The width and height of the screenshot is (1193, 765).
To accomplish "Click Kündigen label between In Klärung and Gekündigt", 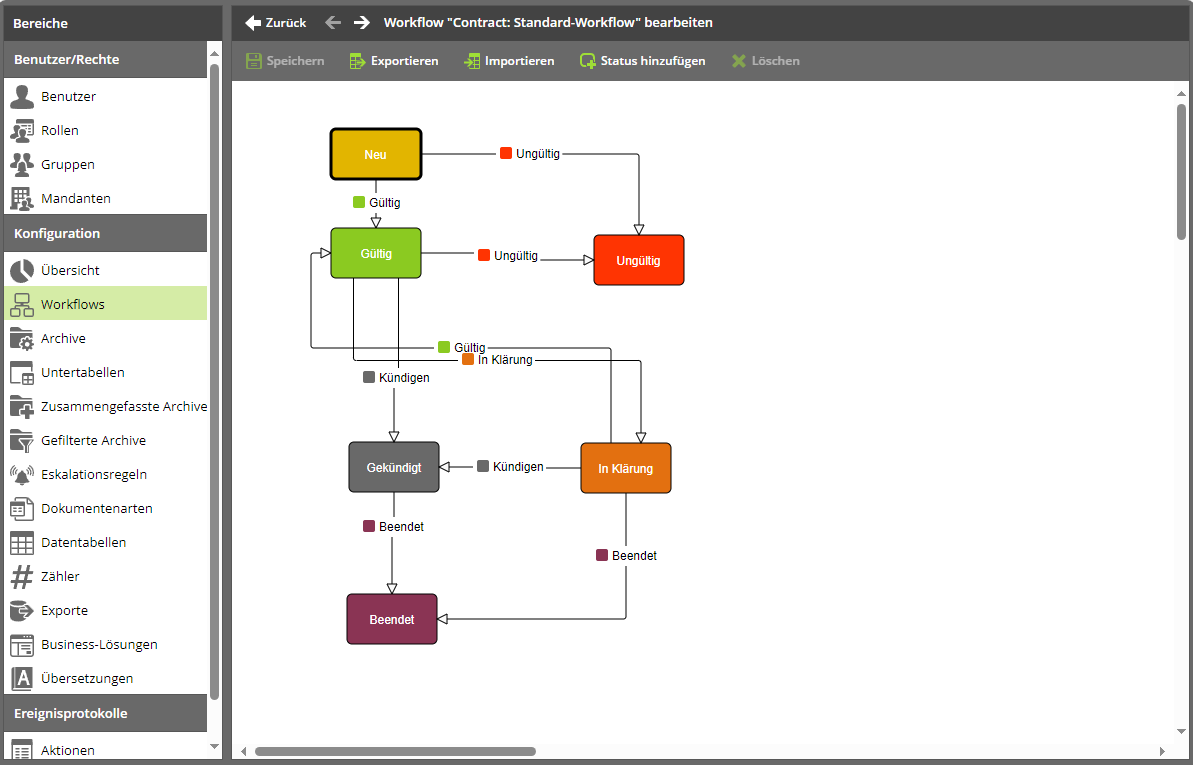I will (x=517, y=467).
